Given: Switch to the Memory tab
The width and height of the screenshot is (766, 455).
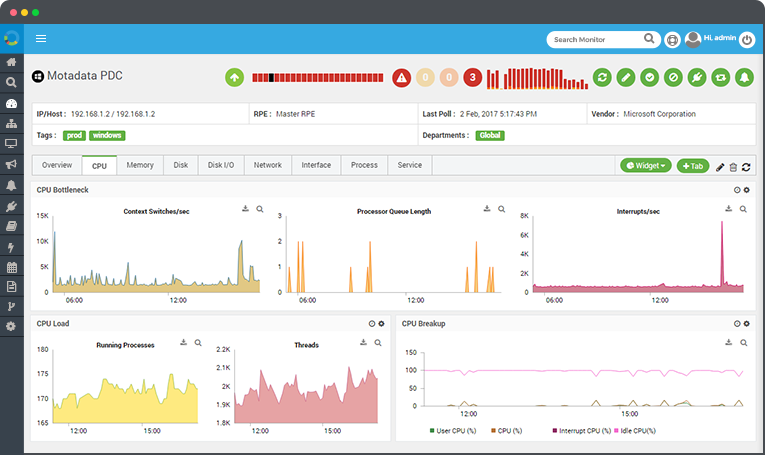Looking at the screenshot, I should pyautogui.click(x=140, y=165).
